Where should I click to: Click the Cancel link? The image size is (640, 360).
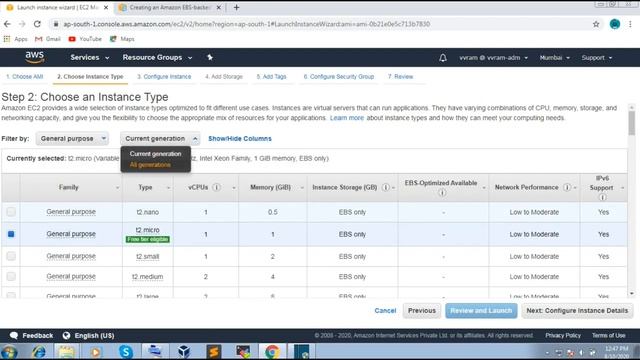pyautogui.click(x=385, y=311)
